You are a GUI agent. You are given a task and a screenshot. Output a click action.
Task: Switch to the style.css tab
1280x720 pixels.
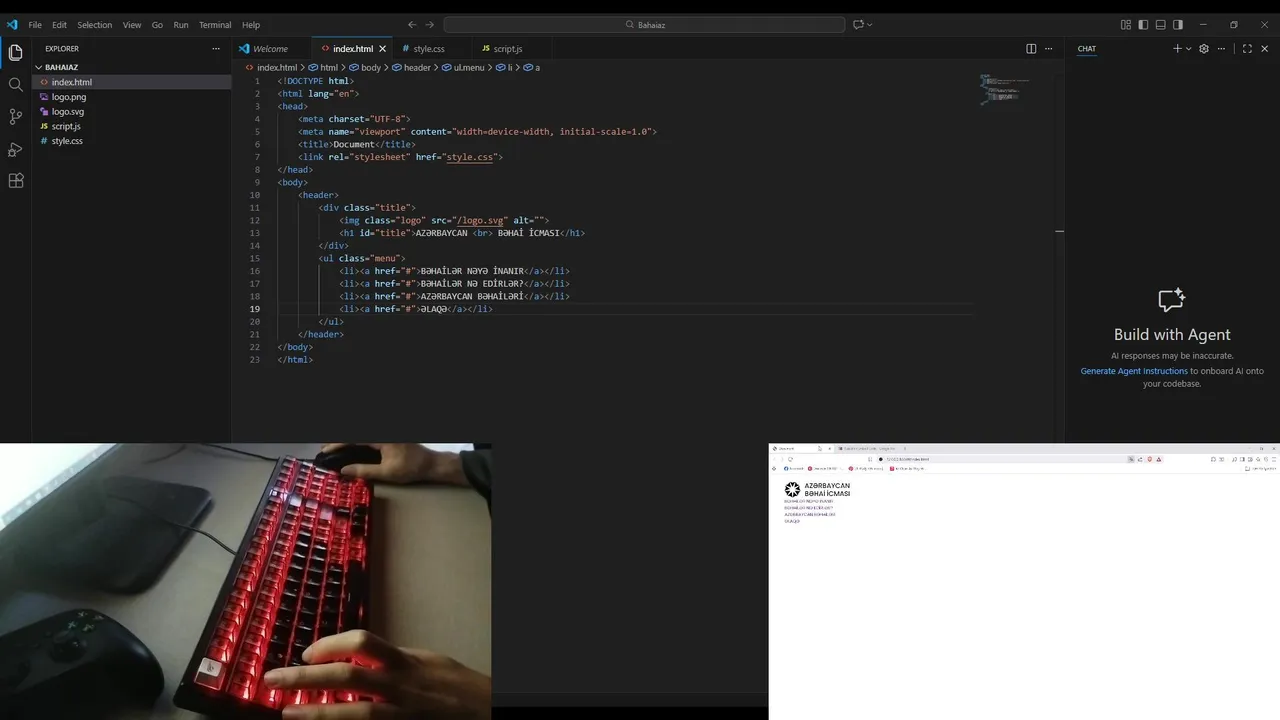[429, 48]
